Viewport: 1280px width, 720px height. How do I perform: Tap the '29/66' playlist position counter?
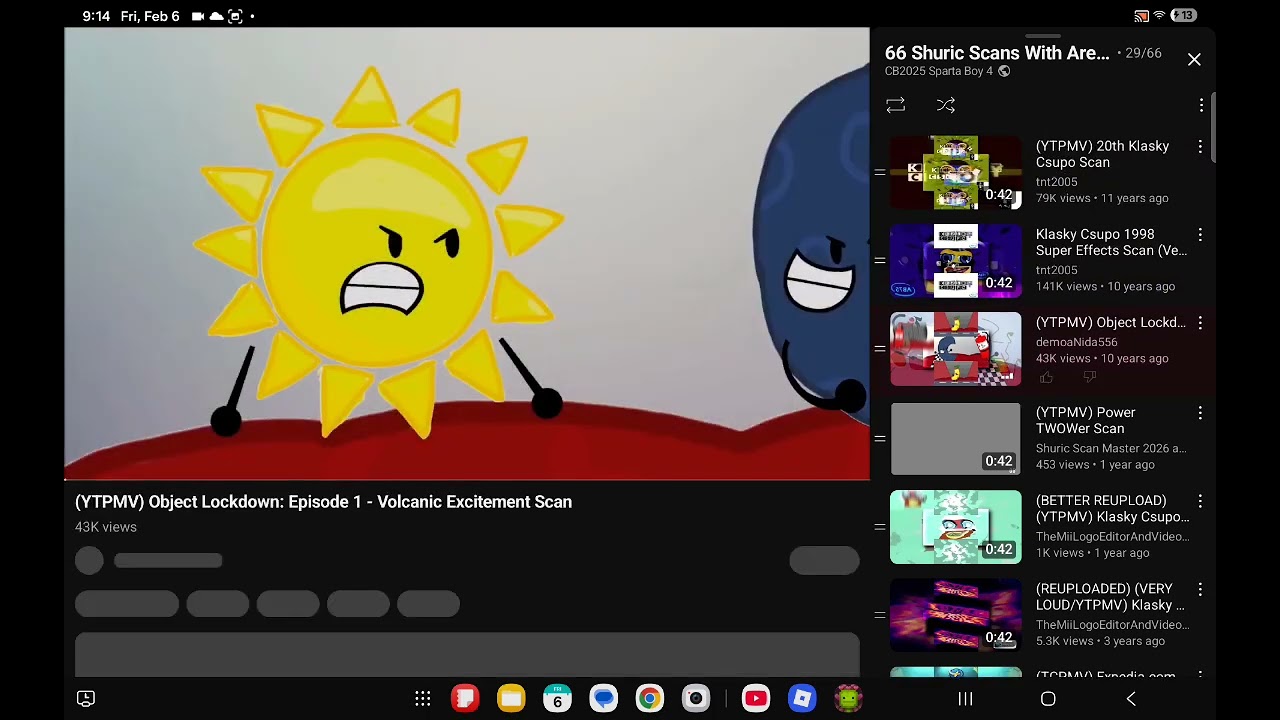(x=1143, y=53)
